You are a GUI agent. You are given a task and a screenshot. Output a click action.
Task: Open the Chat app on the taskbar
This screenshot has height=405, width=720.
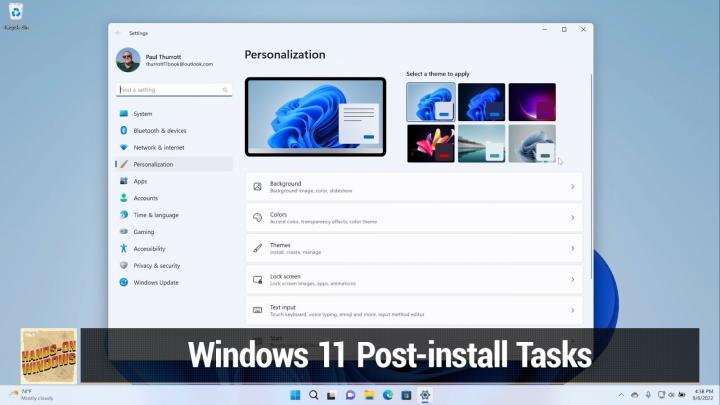pyautogui.click(x=350, y=395)
